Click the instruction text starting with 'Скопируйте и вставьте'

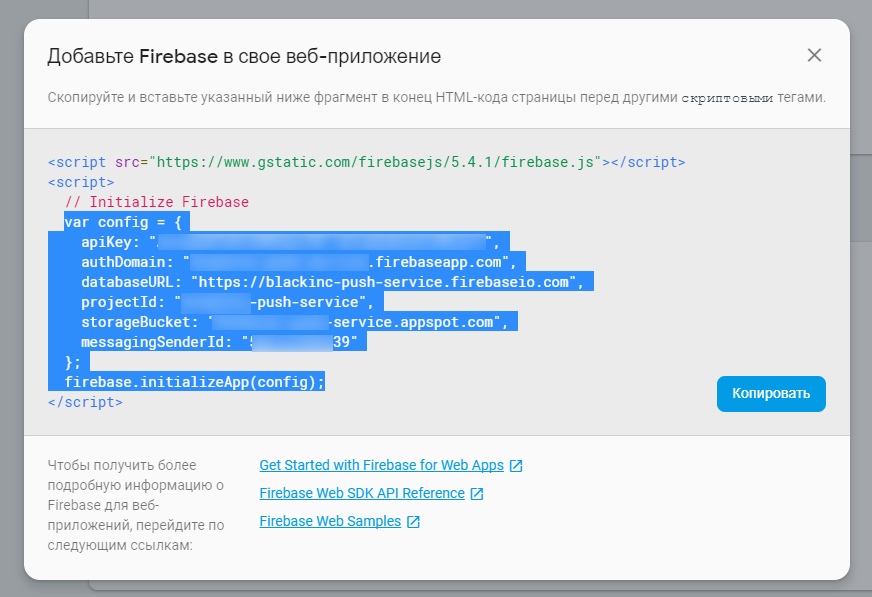(x=437, y=97)
